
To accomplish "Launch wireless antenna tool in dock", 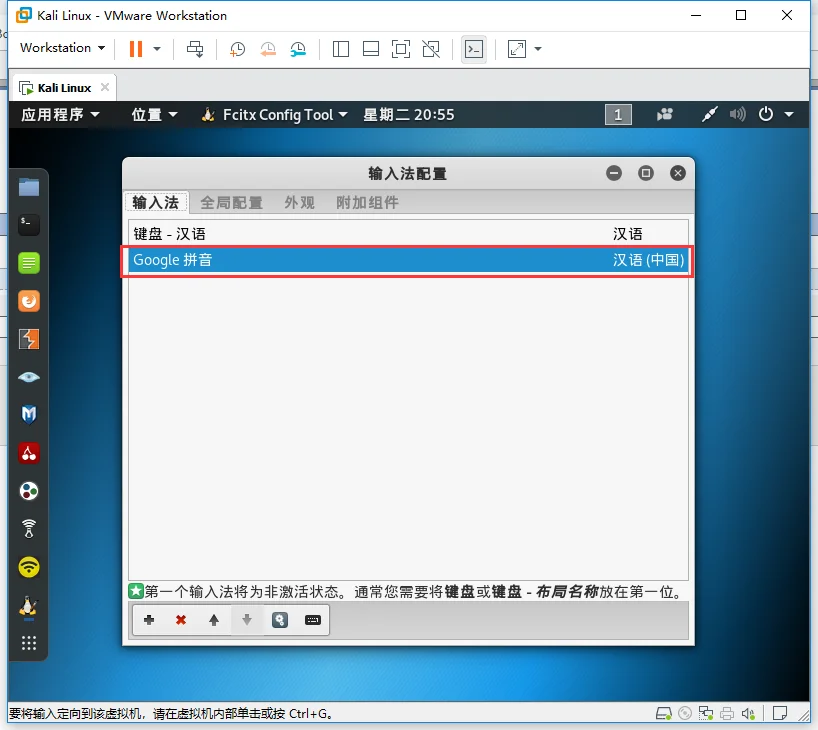I will pyautogui.click(x=29, y=529).
